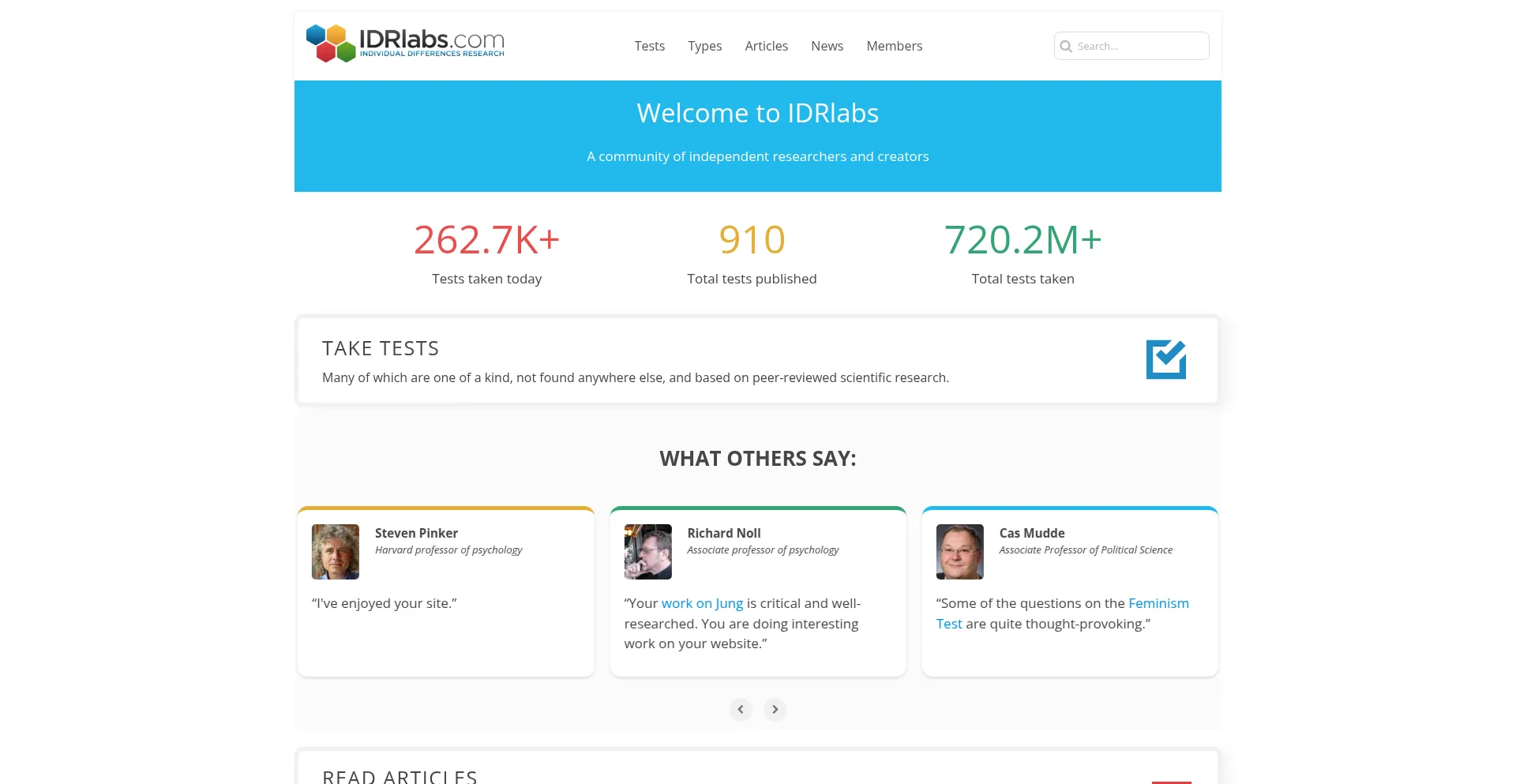The height and width of the screenshot is (784, 1516).
Task: Go to previous testimonial with left arrow
Action: pos(741,709)
